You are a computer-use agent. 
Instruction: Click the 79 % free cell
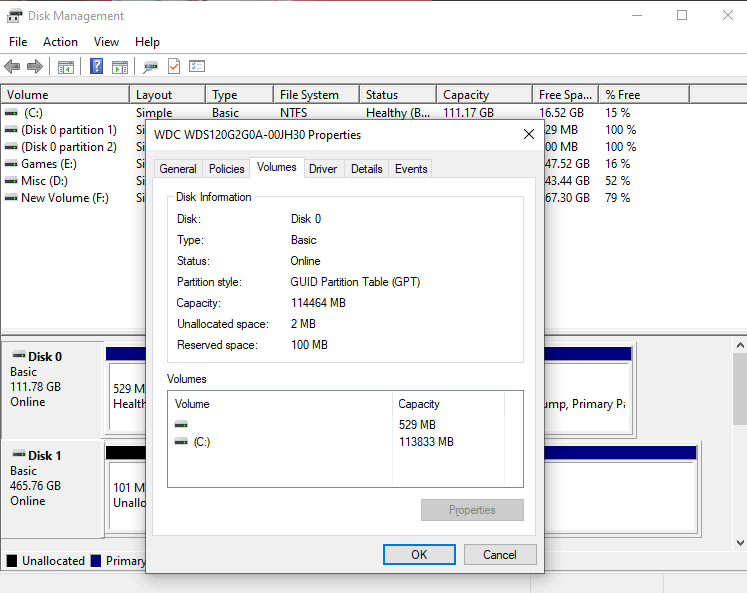point(617,198)
